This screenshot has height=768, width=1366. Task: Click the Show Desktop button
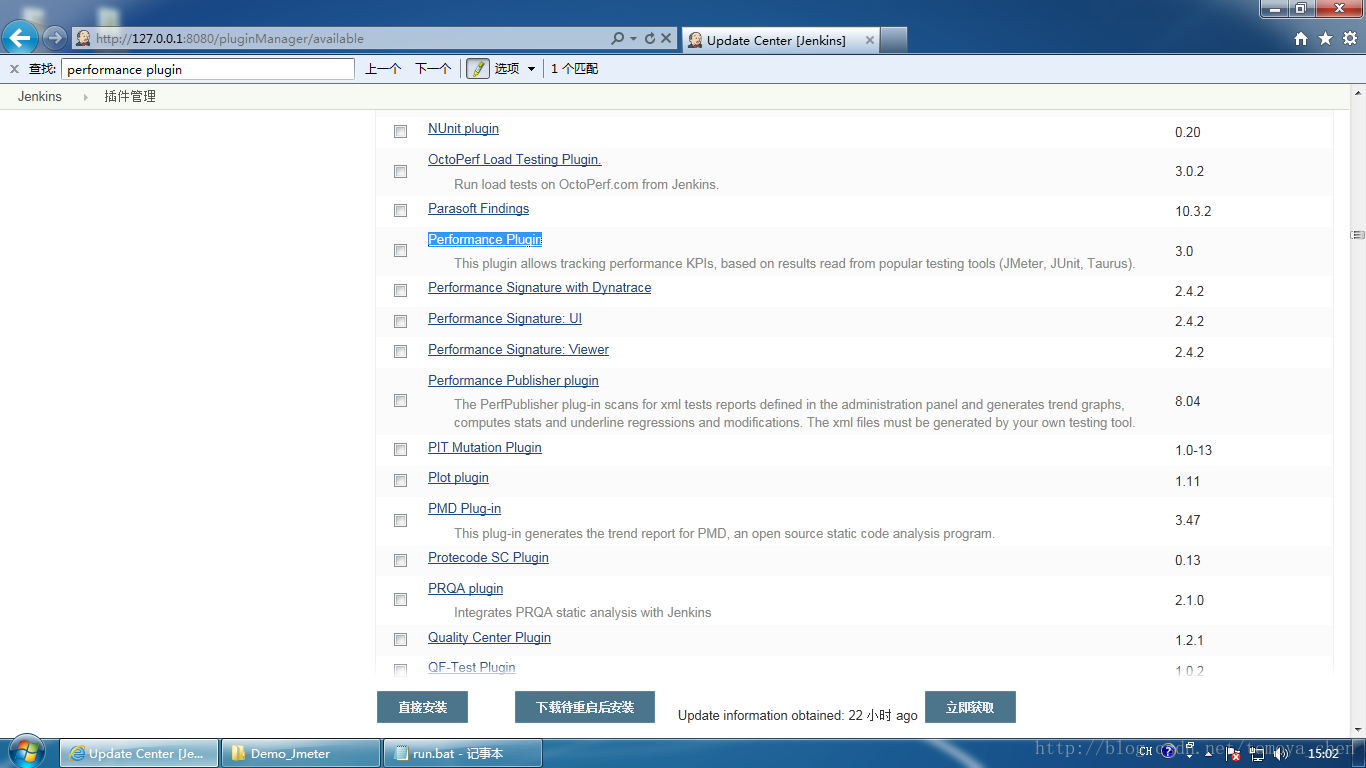coord(1359,753)
